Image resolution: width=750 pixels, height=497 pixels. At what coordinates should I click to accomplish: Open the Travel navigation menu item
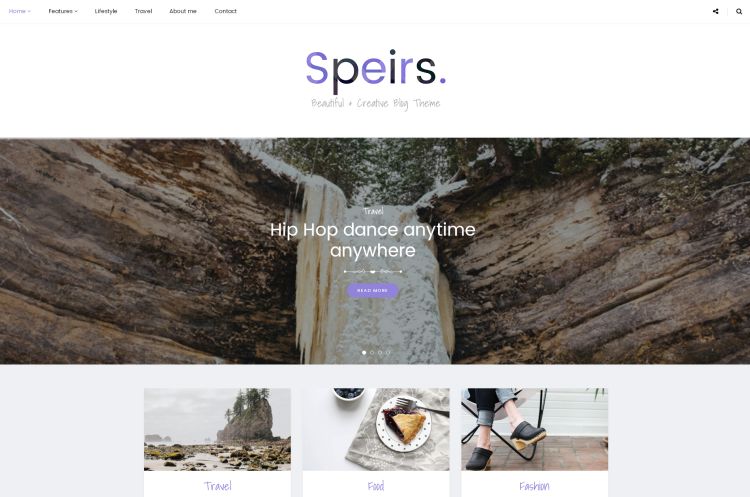click(x=143, y=11)
